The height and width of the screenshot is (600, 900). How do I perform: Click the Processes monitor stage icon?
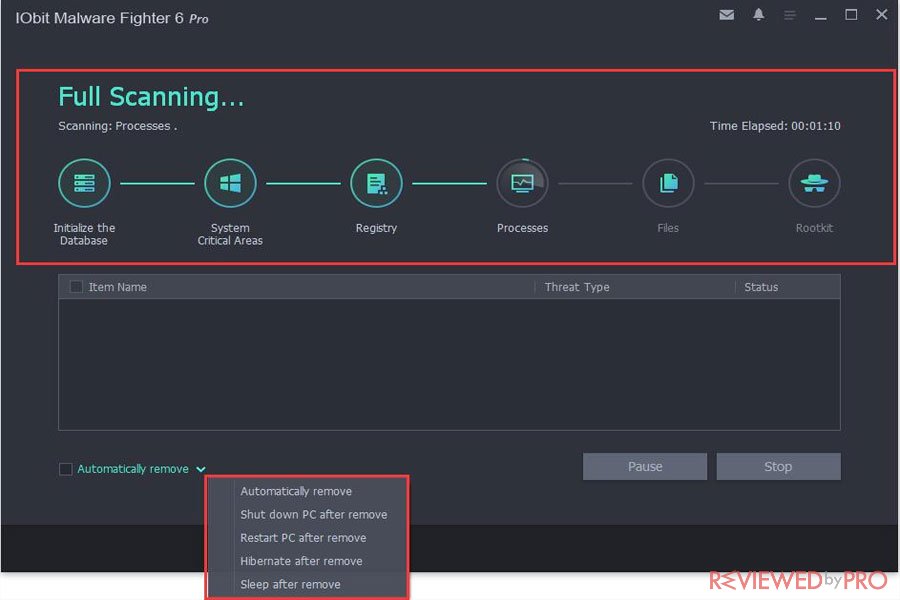(x=522, y=183)
